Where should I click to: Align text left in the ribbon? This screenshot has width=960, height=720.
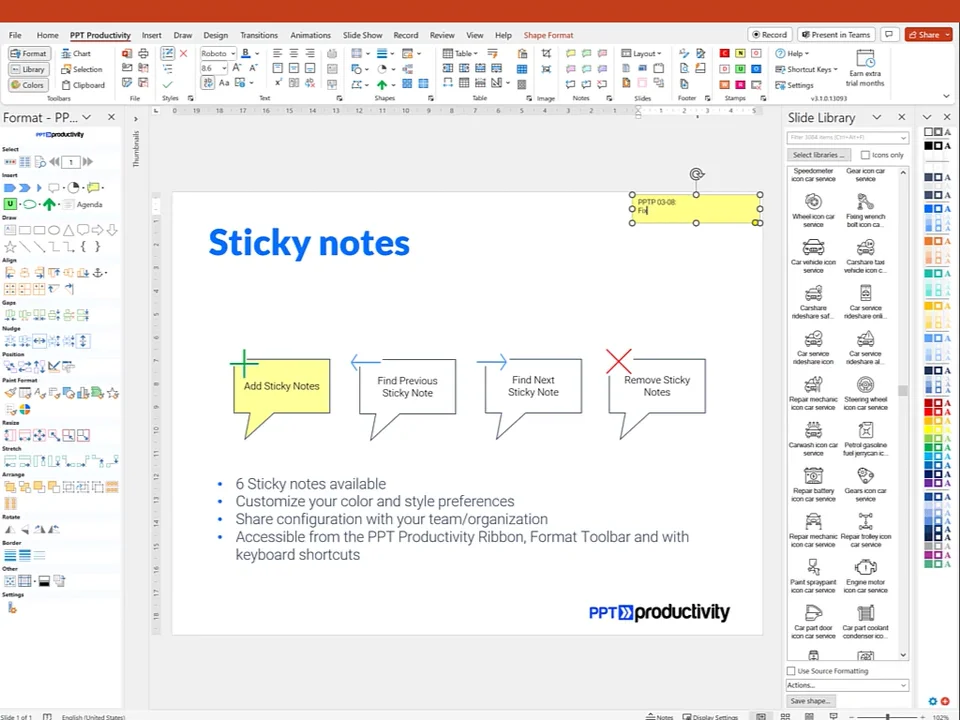pyautogui.click(x=277, y=53)
